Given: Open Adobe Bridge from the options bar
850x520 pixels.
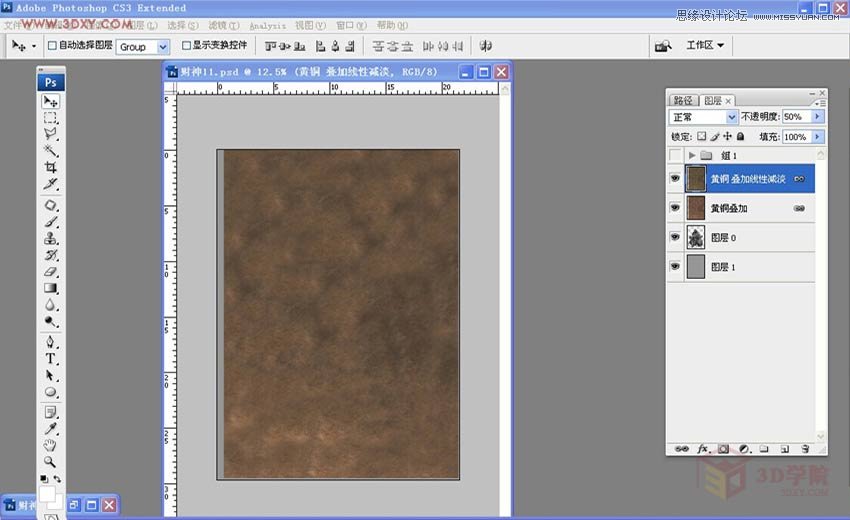Looking at the screenshot, I should click(x=663, y=46).
